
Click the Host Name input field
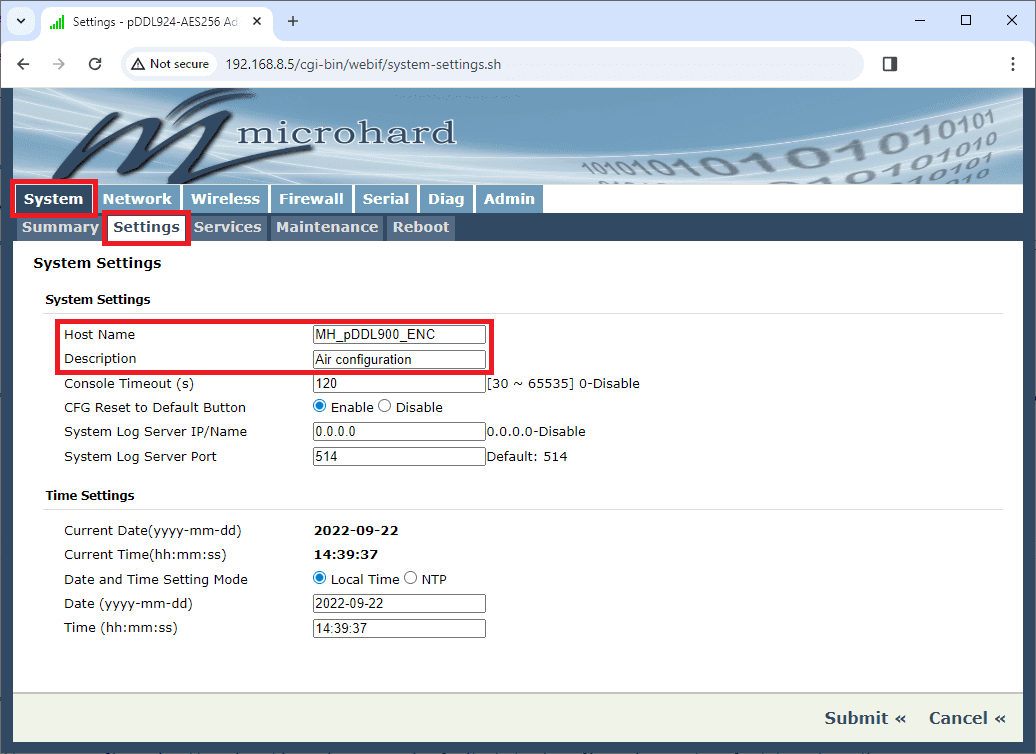pyautogui.click(x=399, y=335)
